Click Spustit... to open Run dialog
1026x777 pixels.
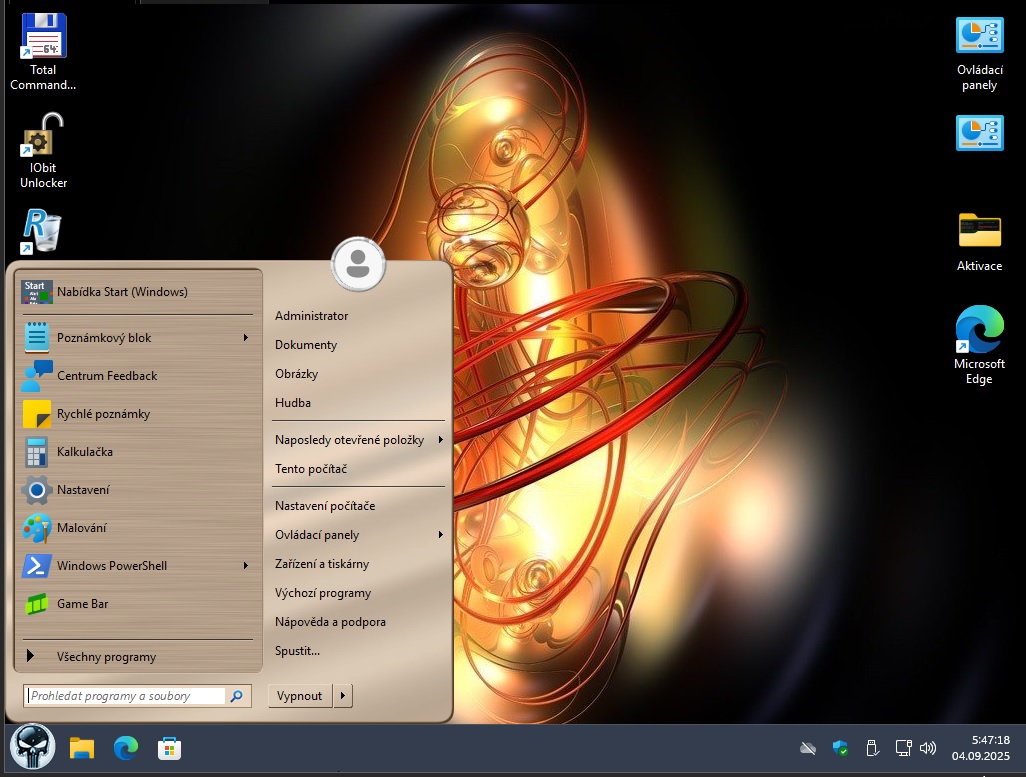[297, 651]
